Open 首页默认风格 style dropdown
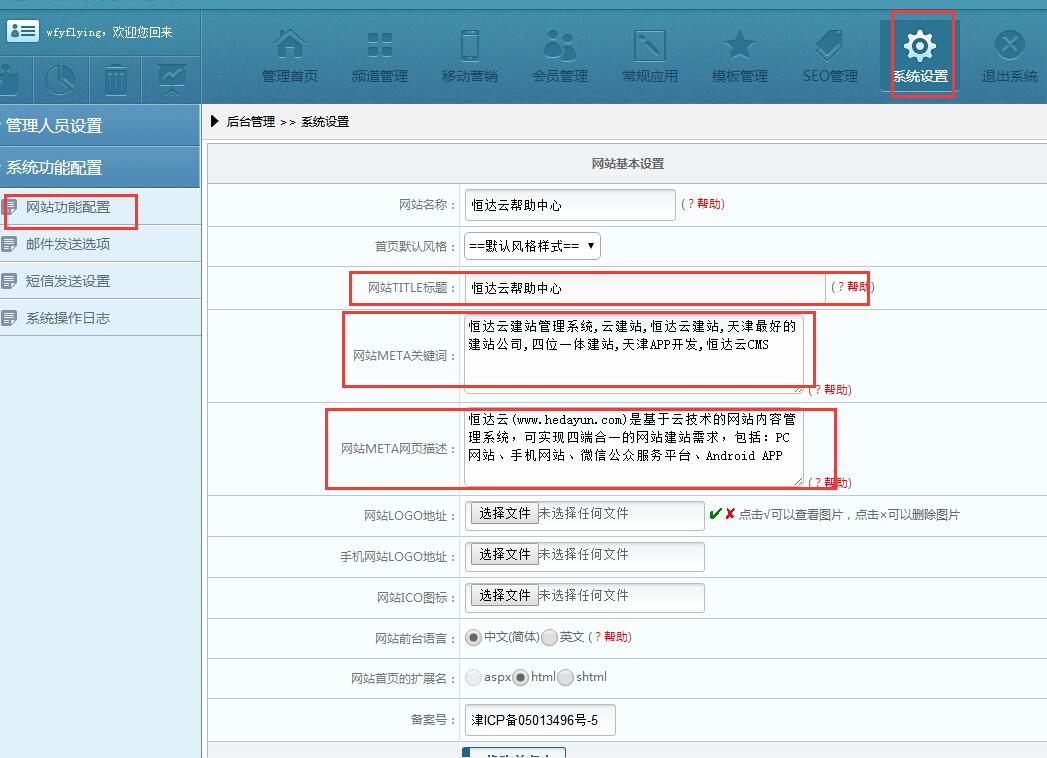Screen dimensions: 1047x758 532,245
